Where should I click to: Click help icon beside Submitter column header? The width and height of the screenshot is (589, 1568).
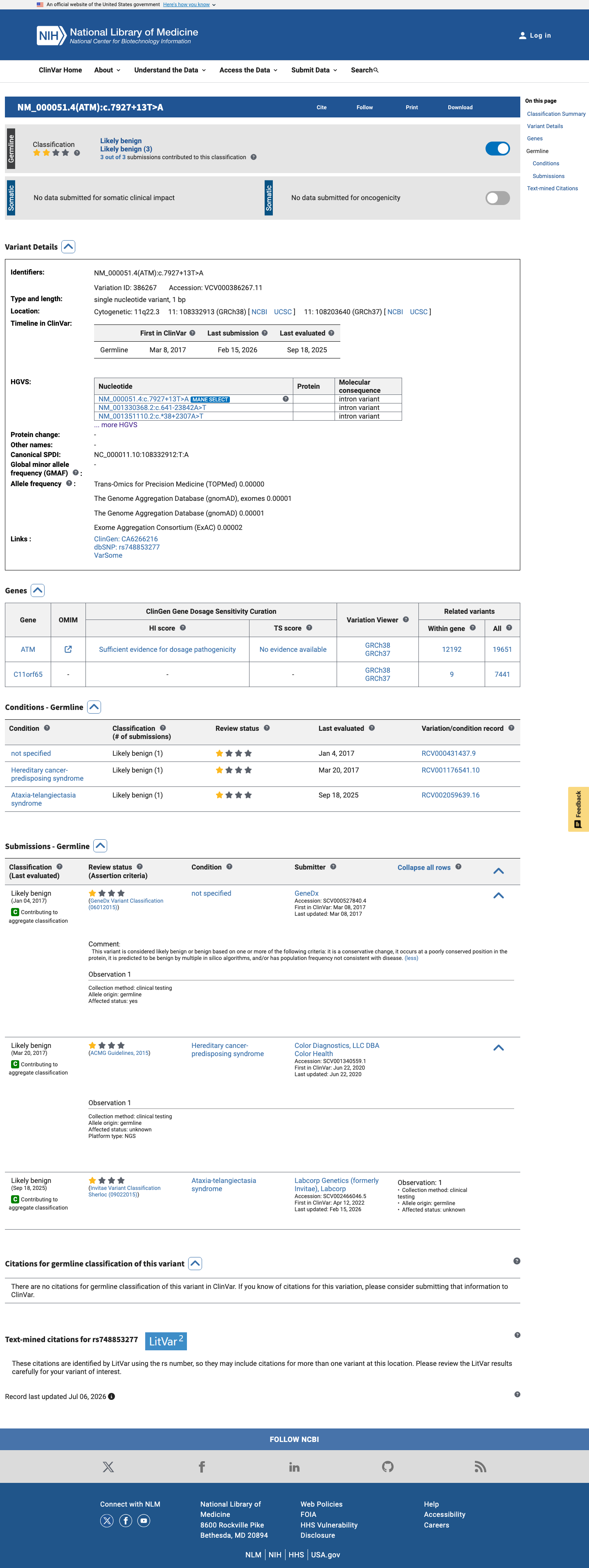[x=333, y=867]
